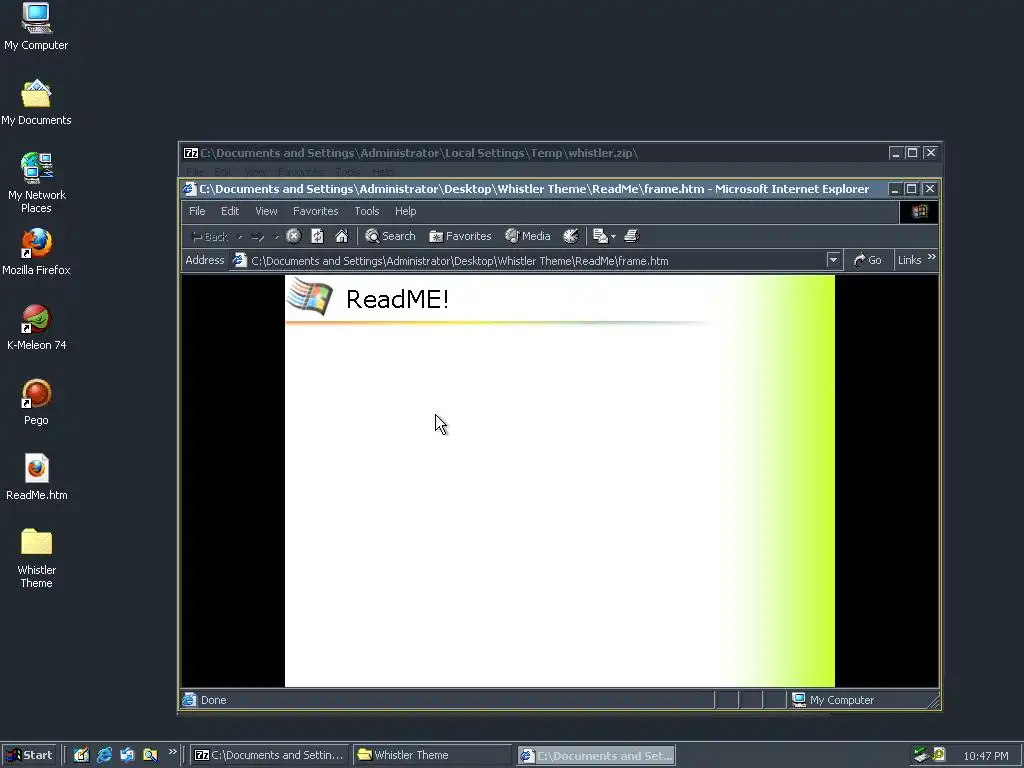Open the Favorites menu in menu bar
Viewport: 1024px width, 768px height.
click(315, 211)
